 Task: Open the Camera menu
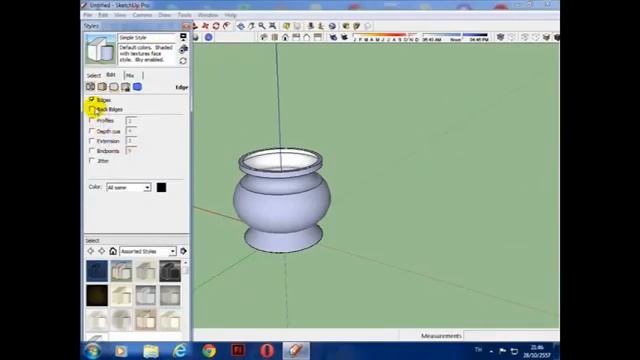(x=142, y=15)
